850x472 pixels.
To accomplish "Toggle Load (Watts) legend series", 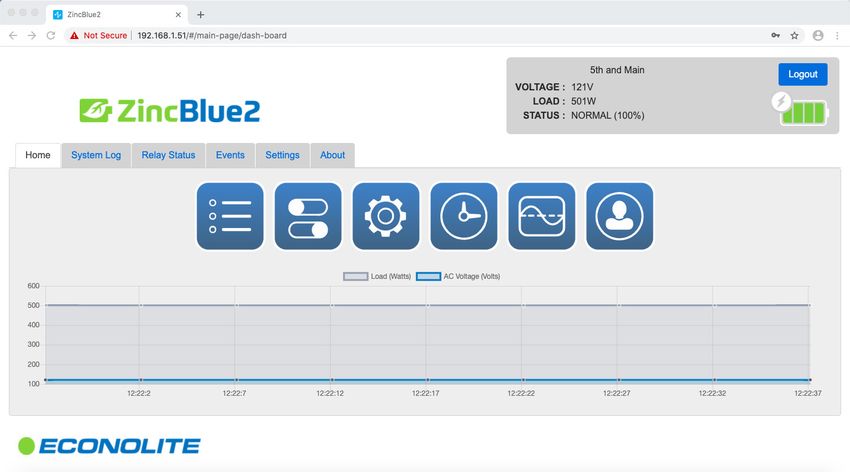I will click(x=377, y=276).
